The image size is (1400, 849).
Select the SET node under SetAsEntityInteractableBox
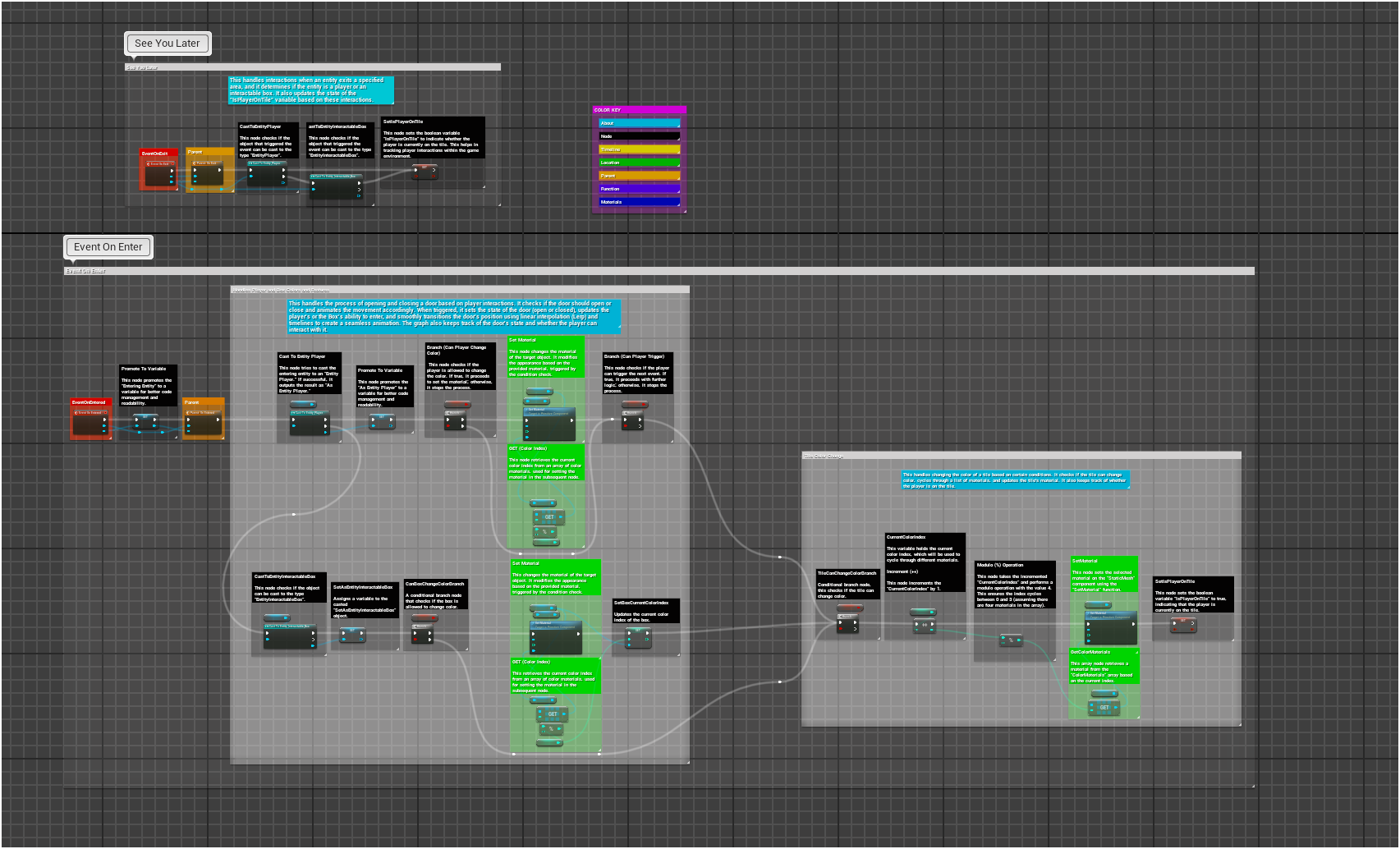point(352,635)
